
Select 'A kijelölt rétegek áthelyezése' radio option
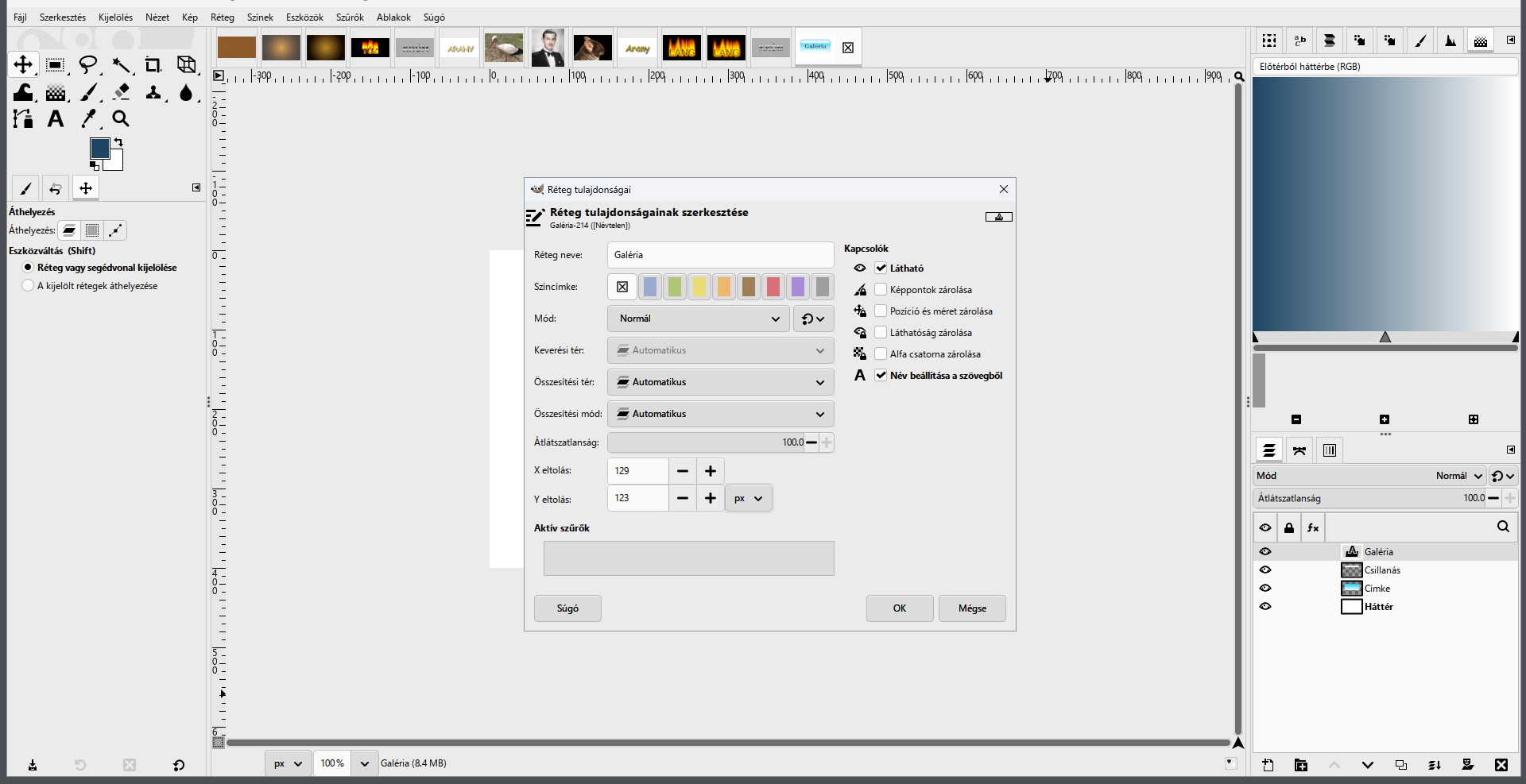coord(29,286)
